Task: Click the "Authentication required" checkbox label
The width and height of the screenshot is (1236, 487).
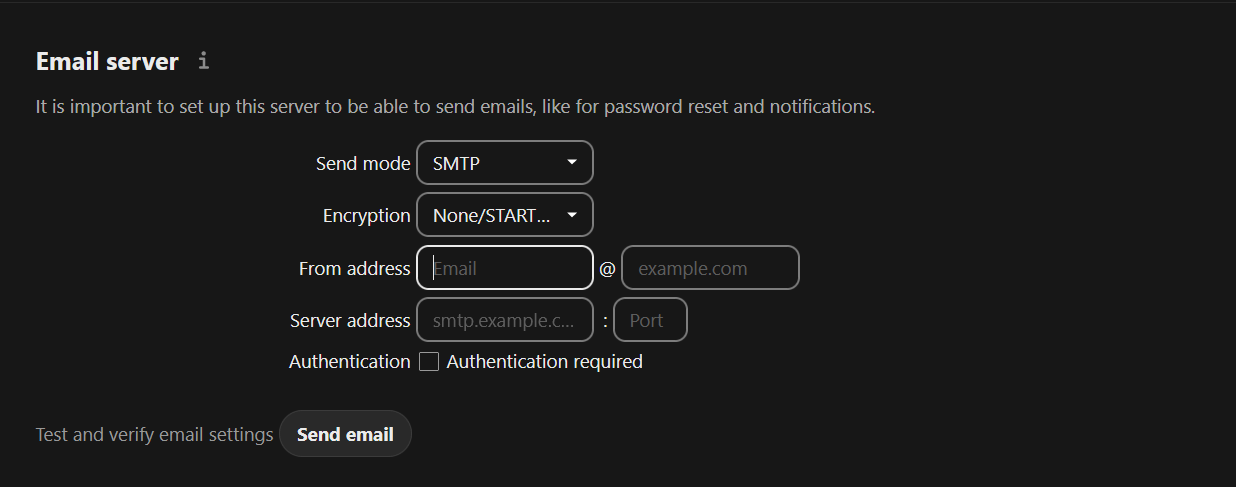Action: (544, 362)
